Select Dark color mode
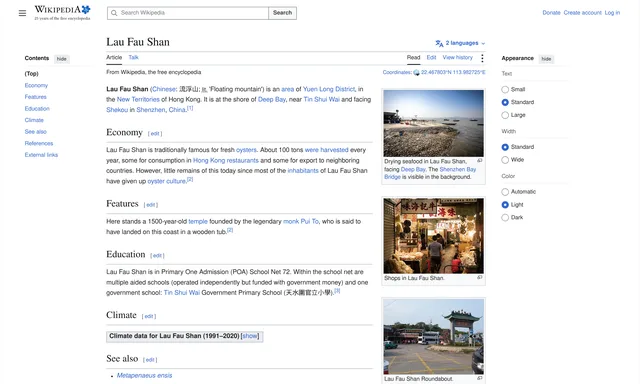The width and height of the screenshot is (640, 384). point(505,218)
